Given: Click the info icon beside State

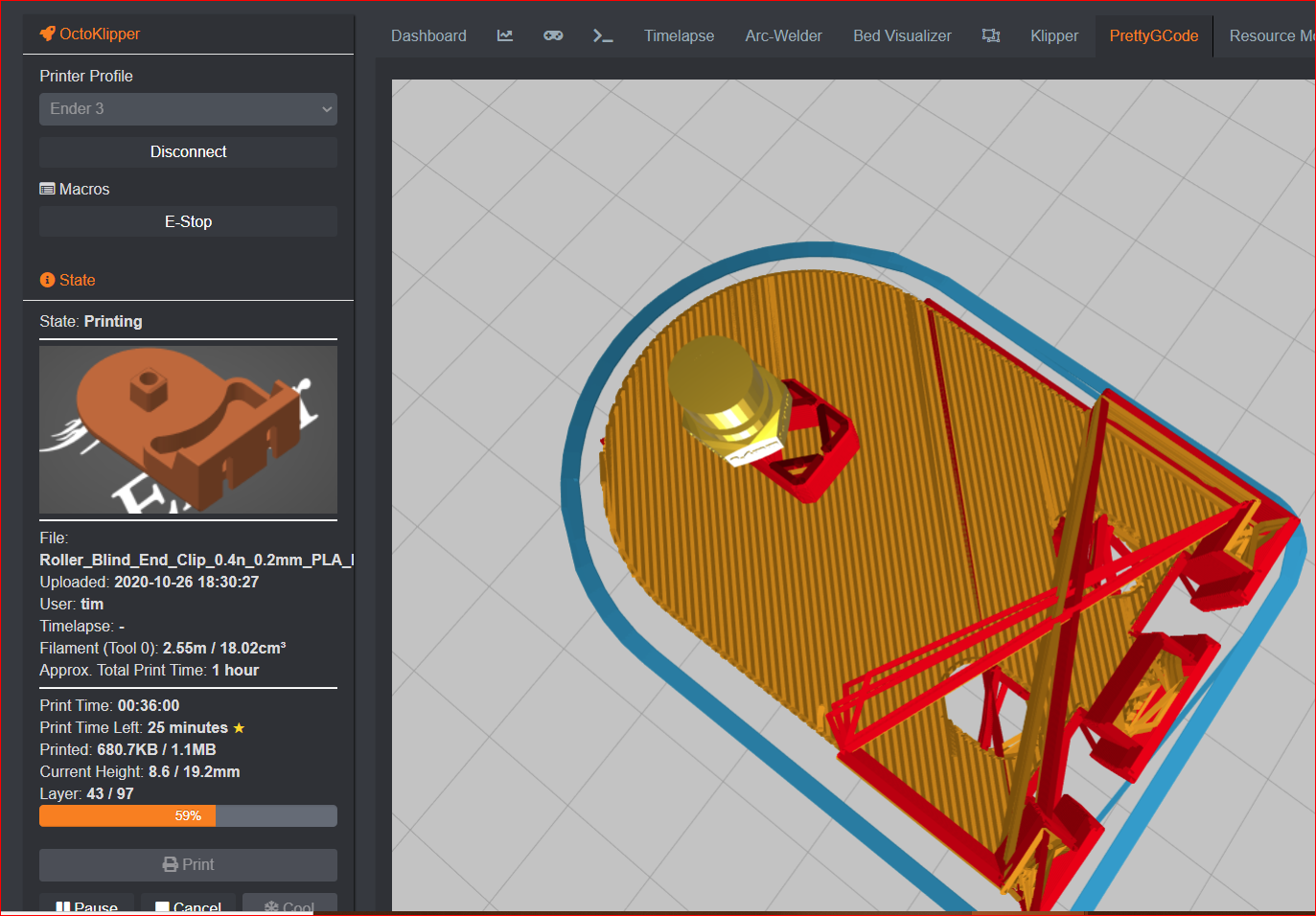Looking at the screenshot, I should (46, 280).
